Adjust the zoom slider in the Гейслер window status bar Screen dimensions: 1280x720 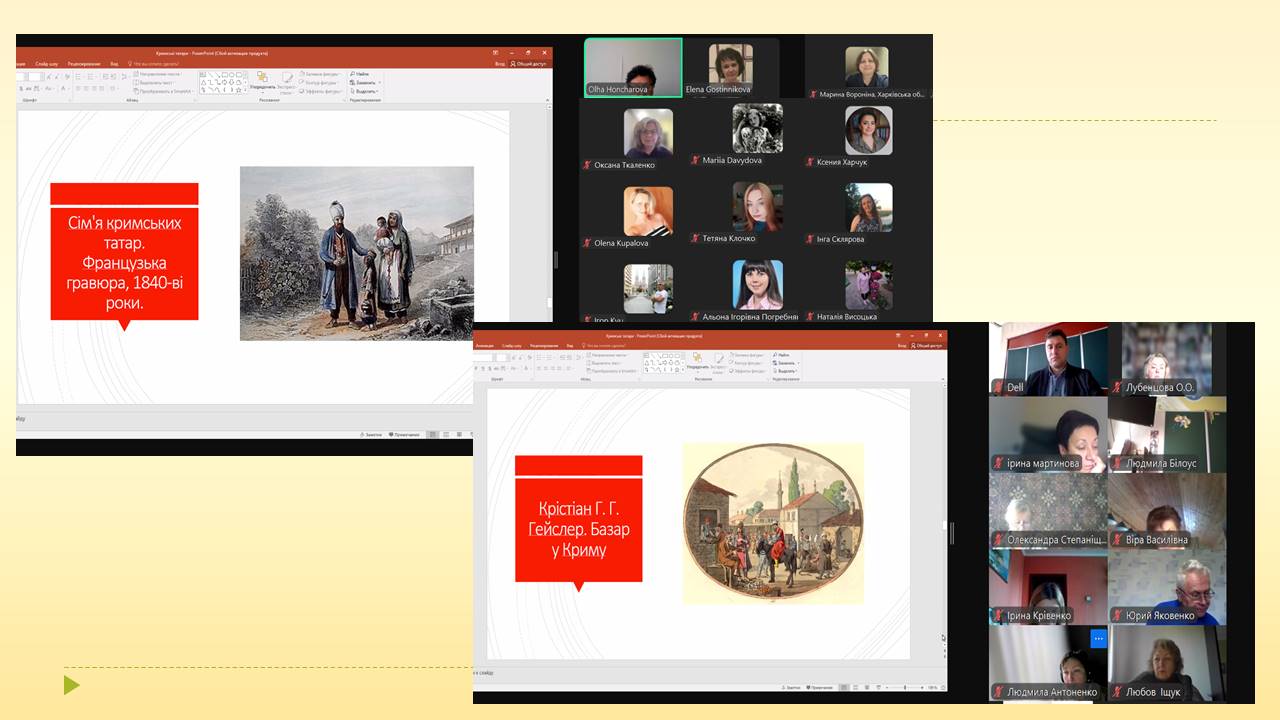click(905, 688)
